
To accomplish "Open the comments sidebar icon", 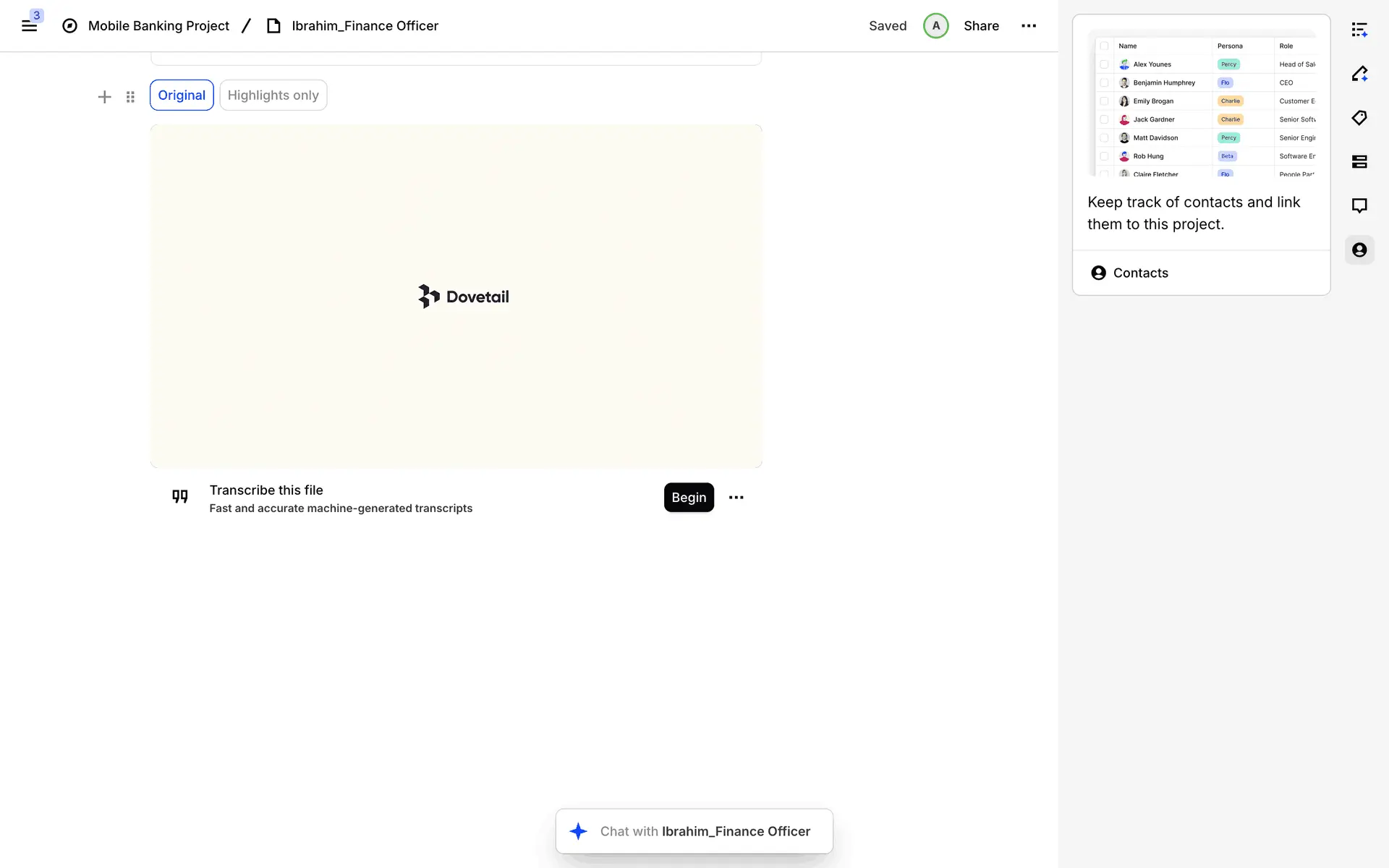I will 1359,206.
